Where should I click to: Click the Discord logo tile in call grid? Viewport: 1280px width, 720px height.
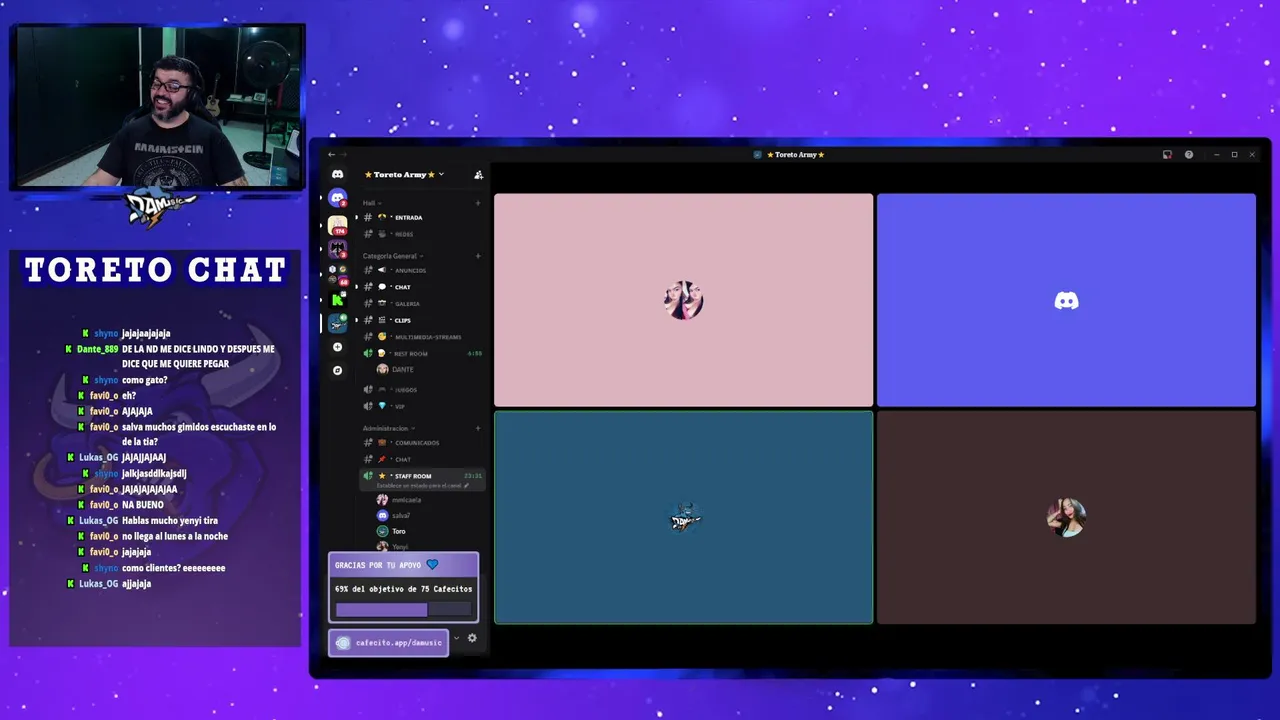click(1066, 300)
